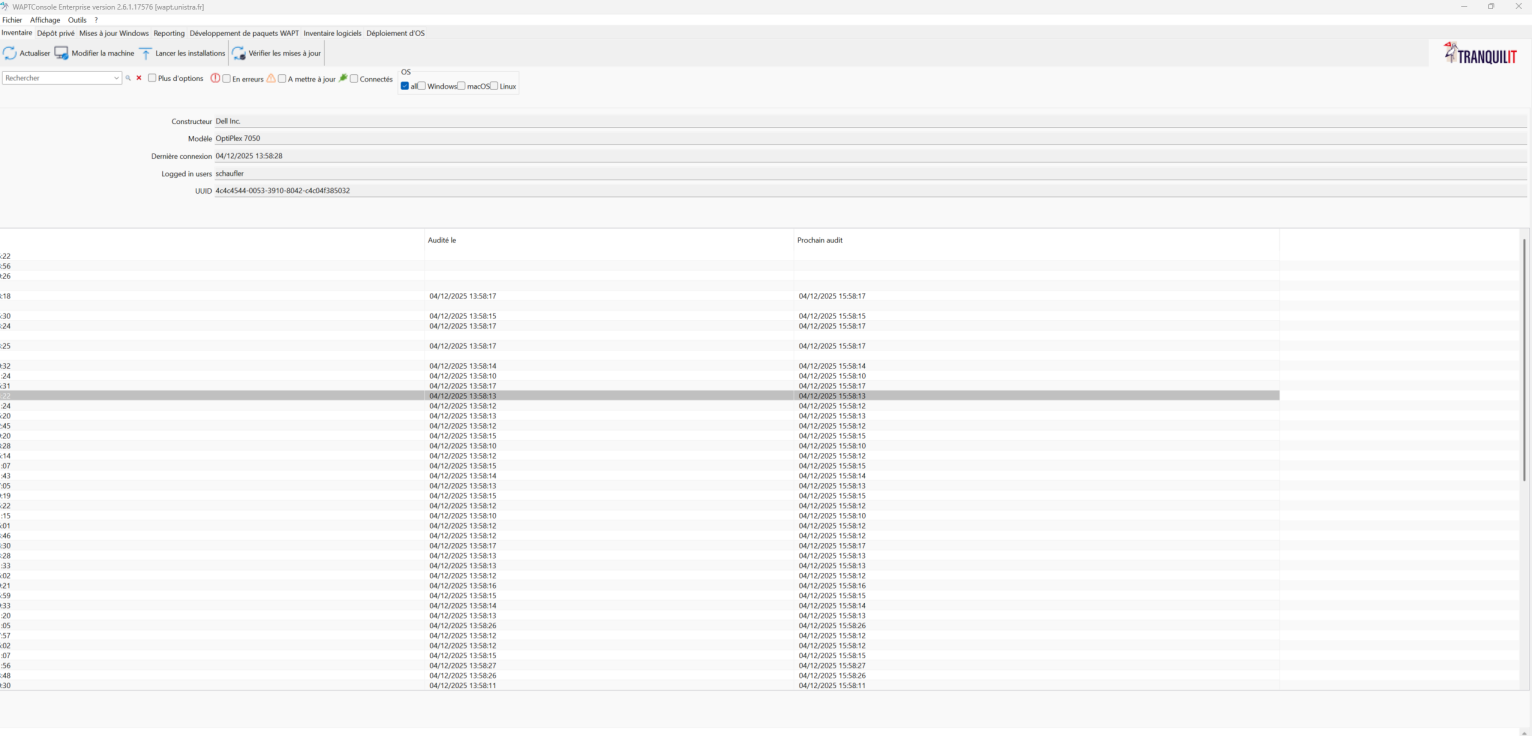Viewport: 1532px width, 736px height.
Task: Uncheck the all OS checkbox
Action: coord(405,86)
